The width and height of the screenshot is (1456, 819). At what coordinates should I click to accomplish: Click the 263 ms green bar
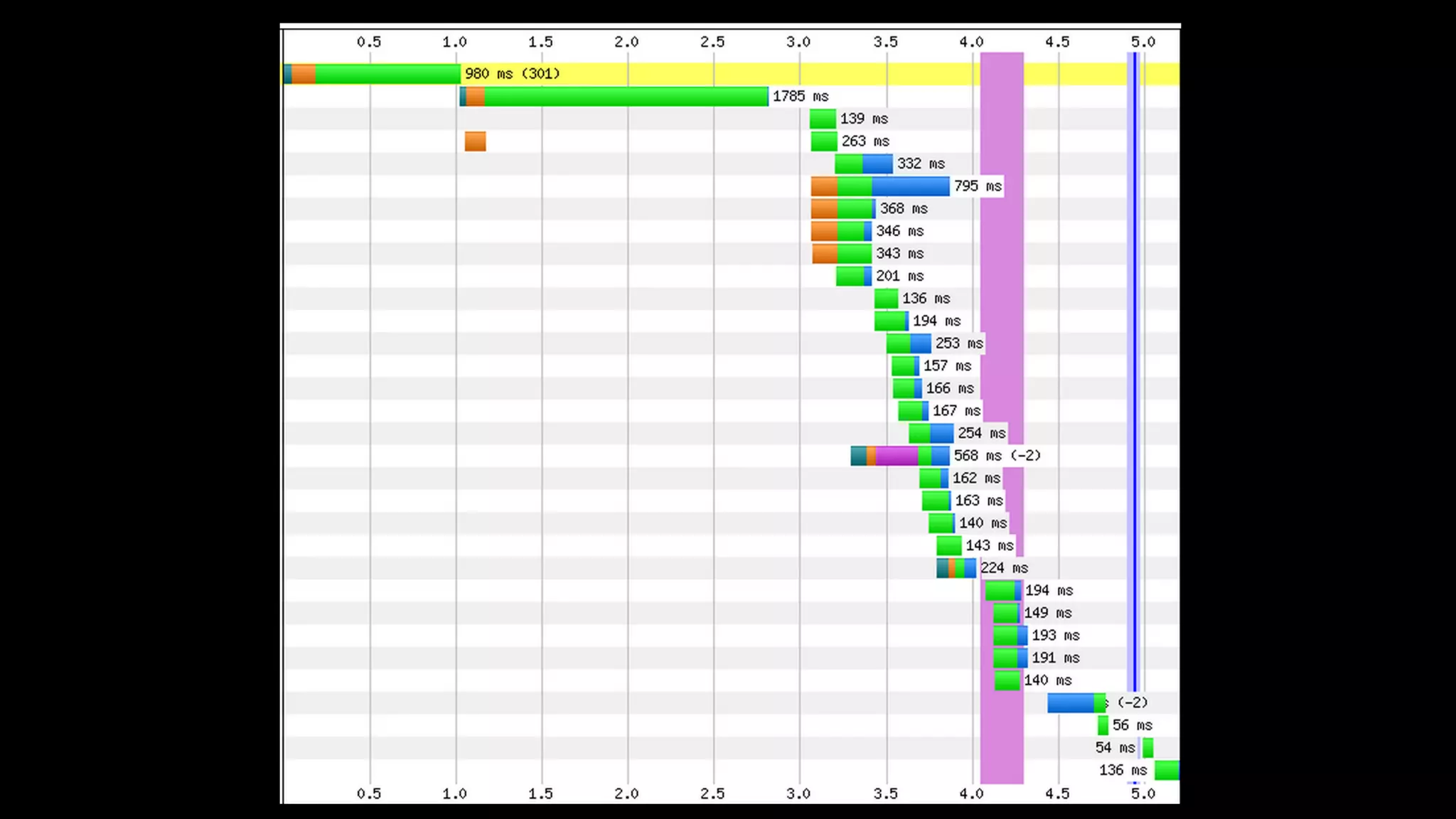click(x=824, y=141)
